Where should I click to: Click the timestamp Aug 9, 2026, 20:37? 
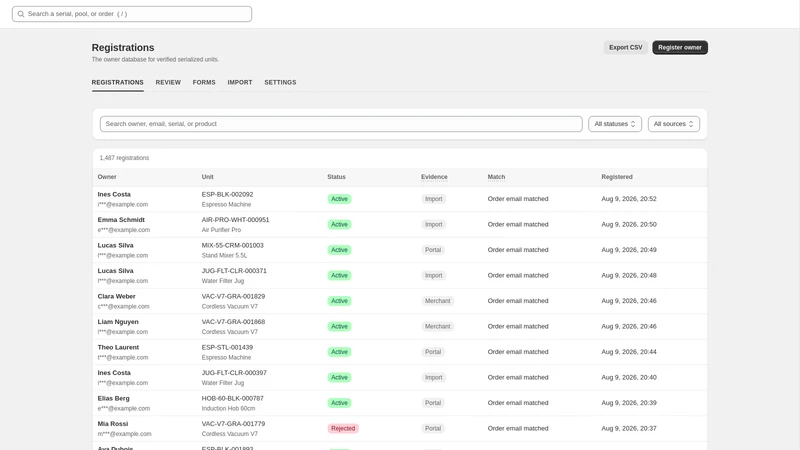[629, 429]
